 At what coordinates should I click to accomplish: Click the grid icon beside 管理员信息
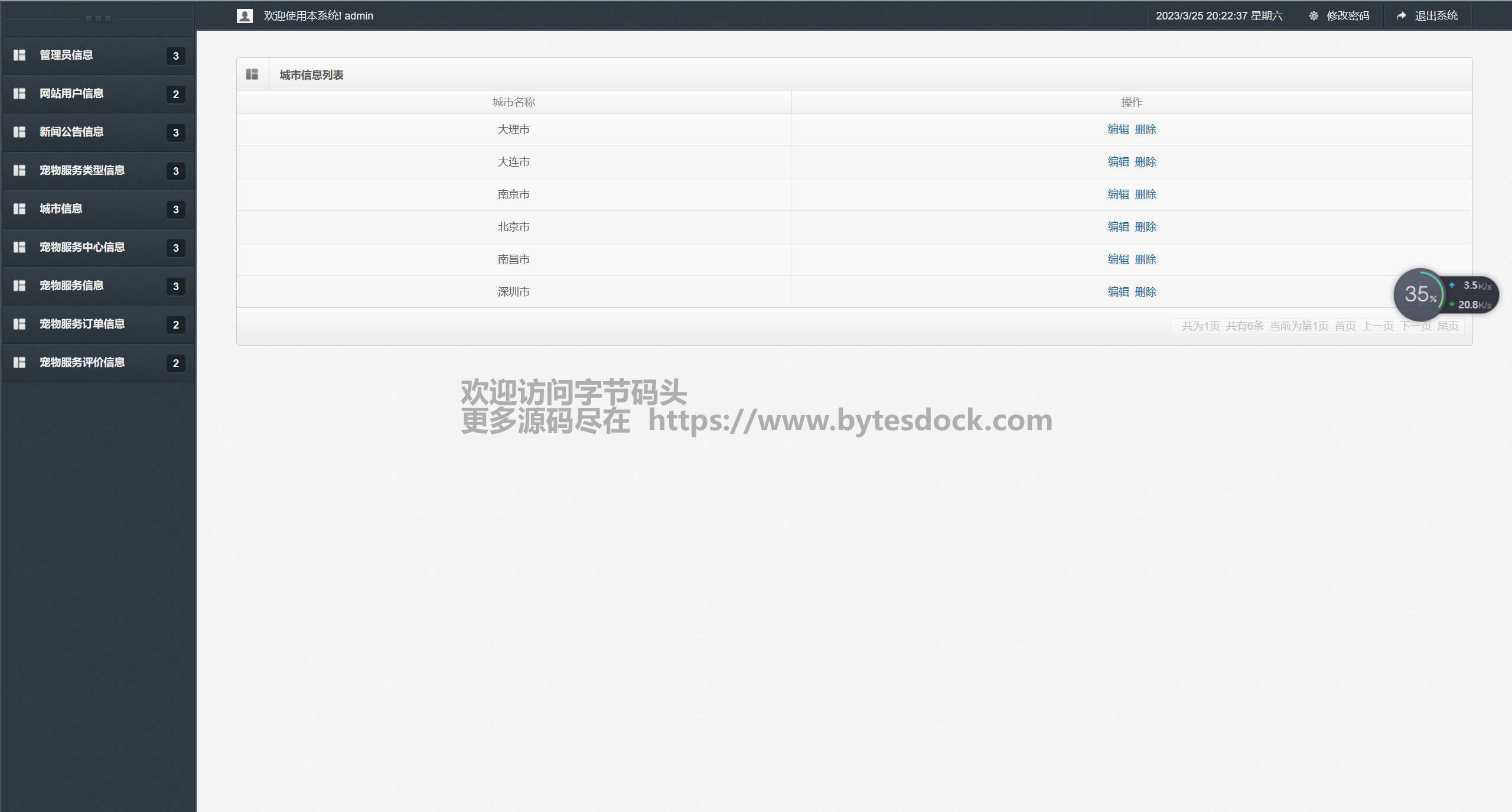(x=19, y=55)
